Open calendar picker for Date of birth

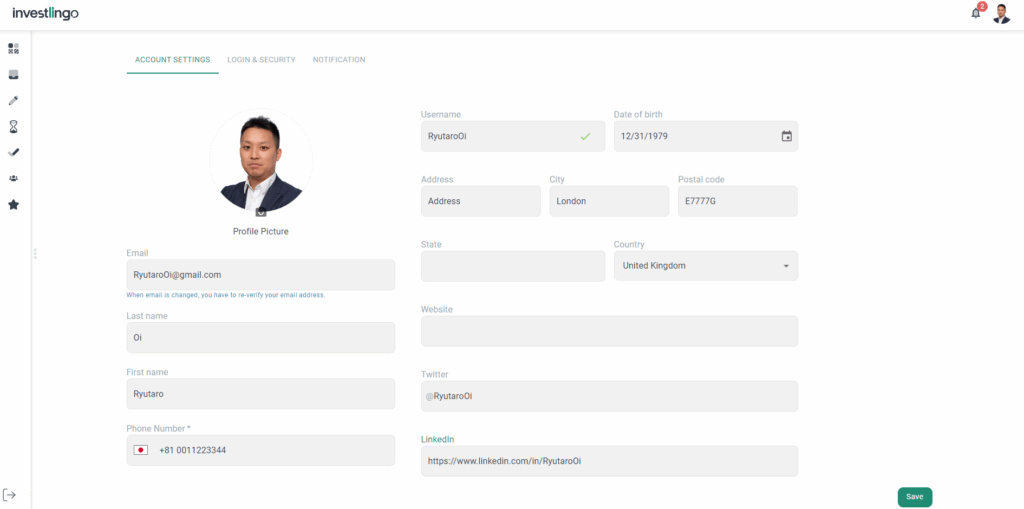point(786,136)
